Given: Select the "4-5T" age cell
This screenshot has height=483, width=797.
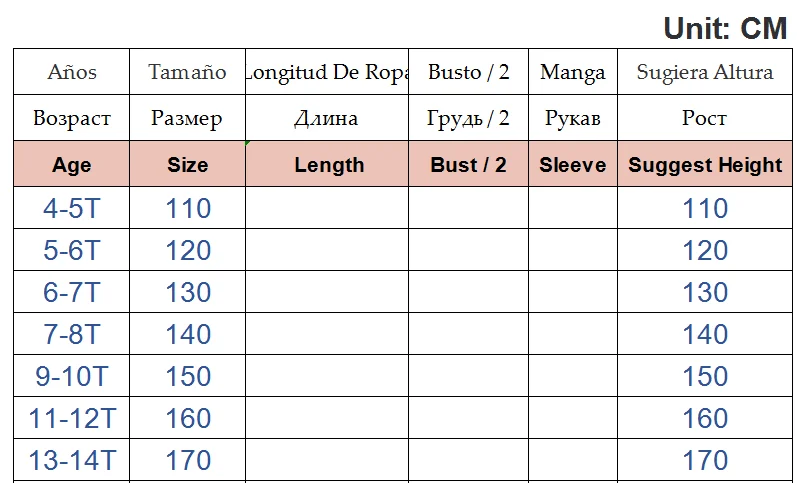Looking at the screenshot, I should [71, 208].
